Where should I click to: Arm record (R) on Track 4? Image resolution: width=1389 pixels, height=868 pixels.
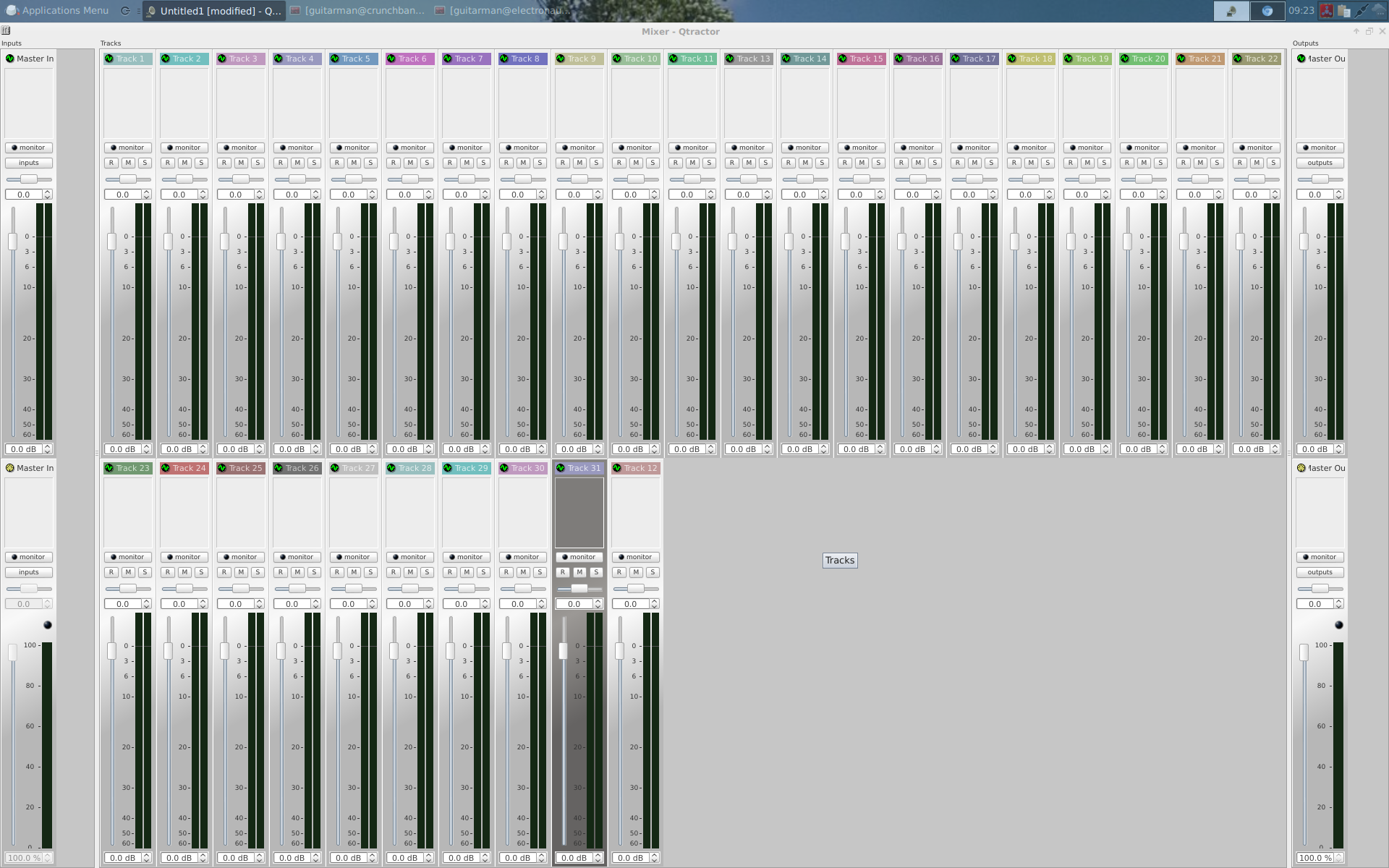[281, 163]
